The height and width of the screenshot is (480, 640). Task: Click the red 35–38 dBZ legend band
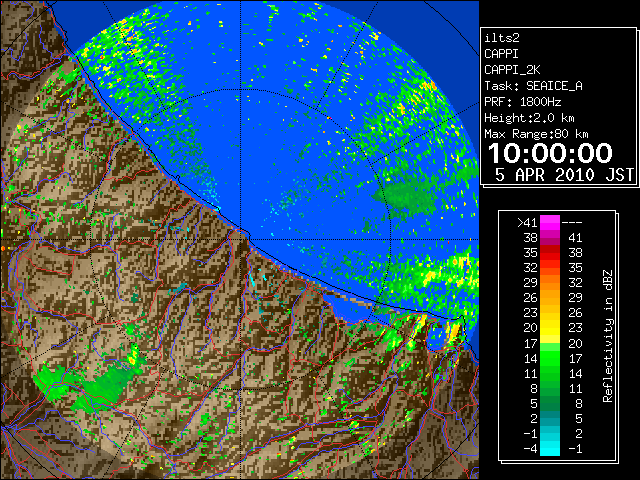[550, 253]
